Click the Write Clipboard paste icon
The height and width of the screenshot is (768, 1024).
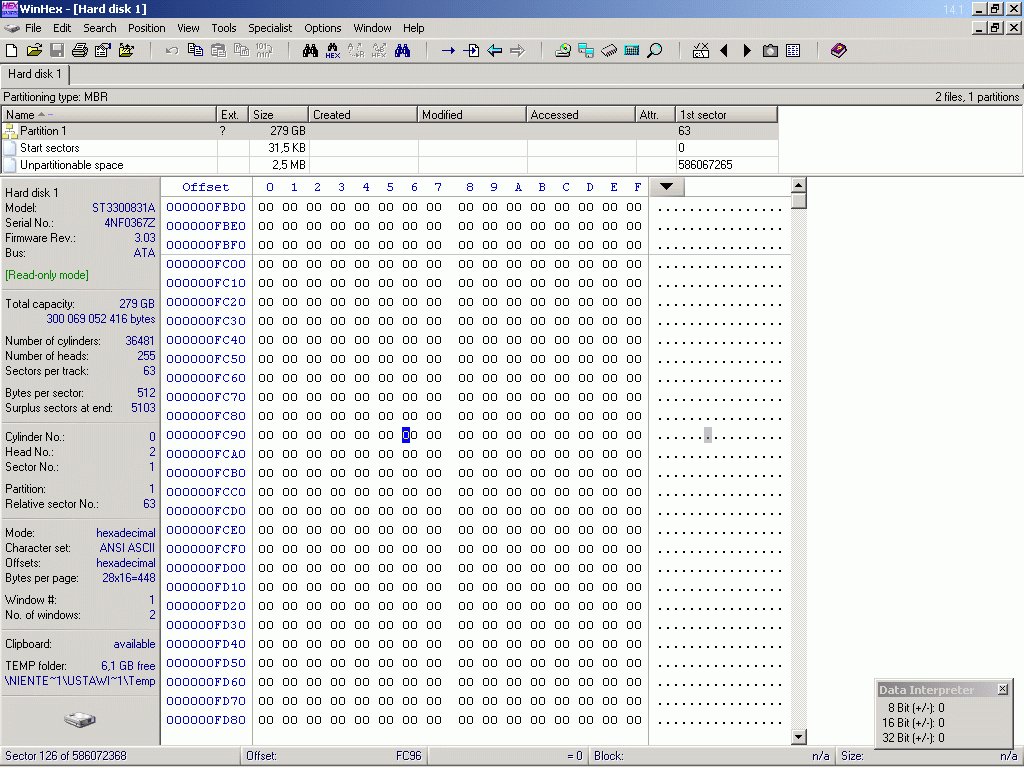click(x=218, y=50)
